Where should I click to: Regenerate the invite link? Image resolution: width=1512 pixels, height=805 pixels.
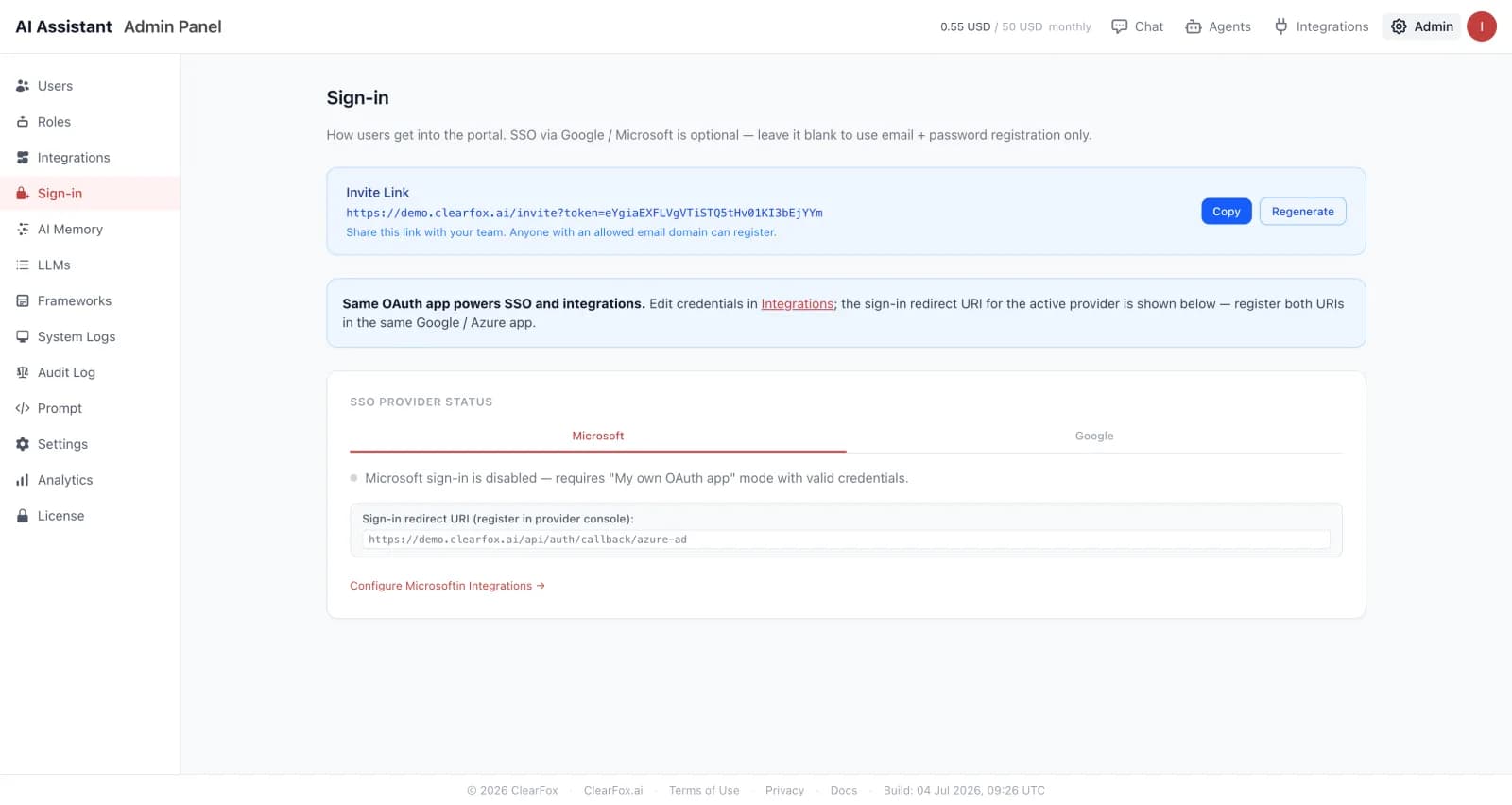[1302, 212]
